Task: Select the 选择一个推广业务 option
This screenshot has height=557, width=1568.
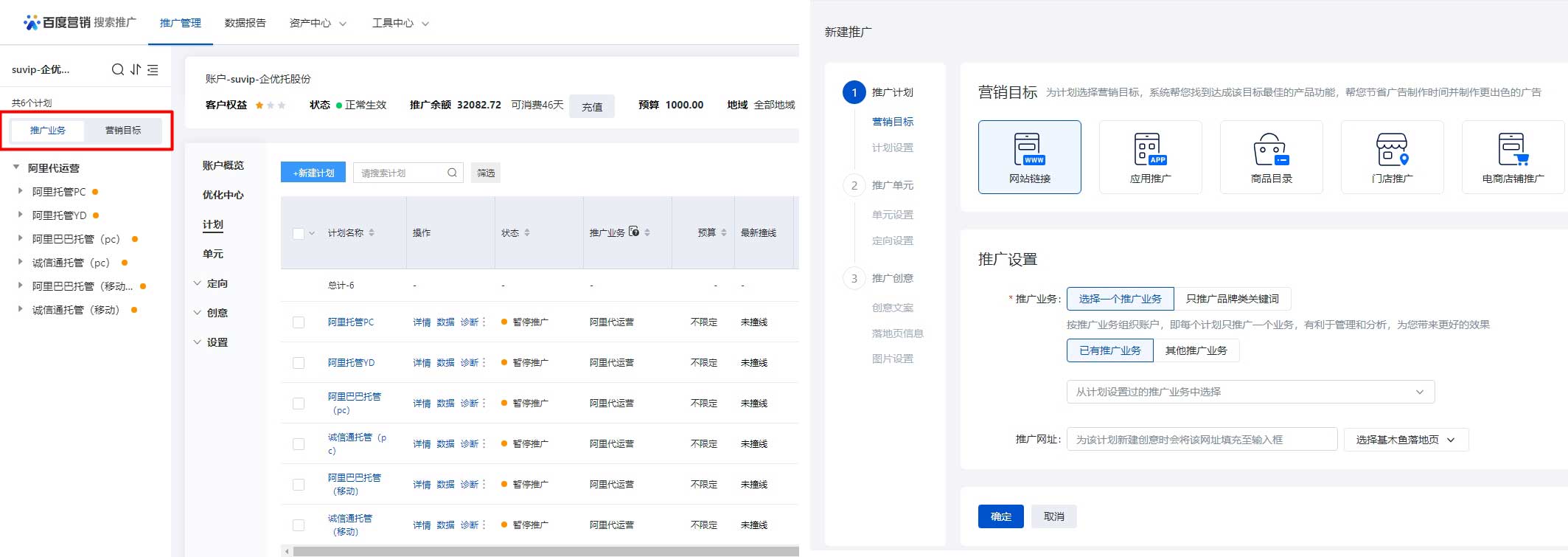Action: pyautogui.click(x=1120, y=299)
